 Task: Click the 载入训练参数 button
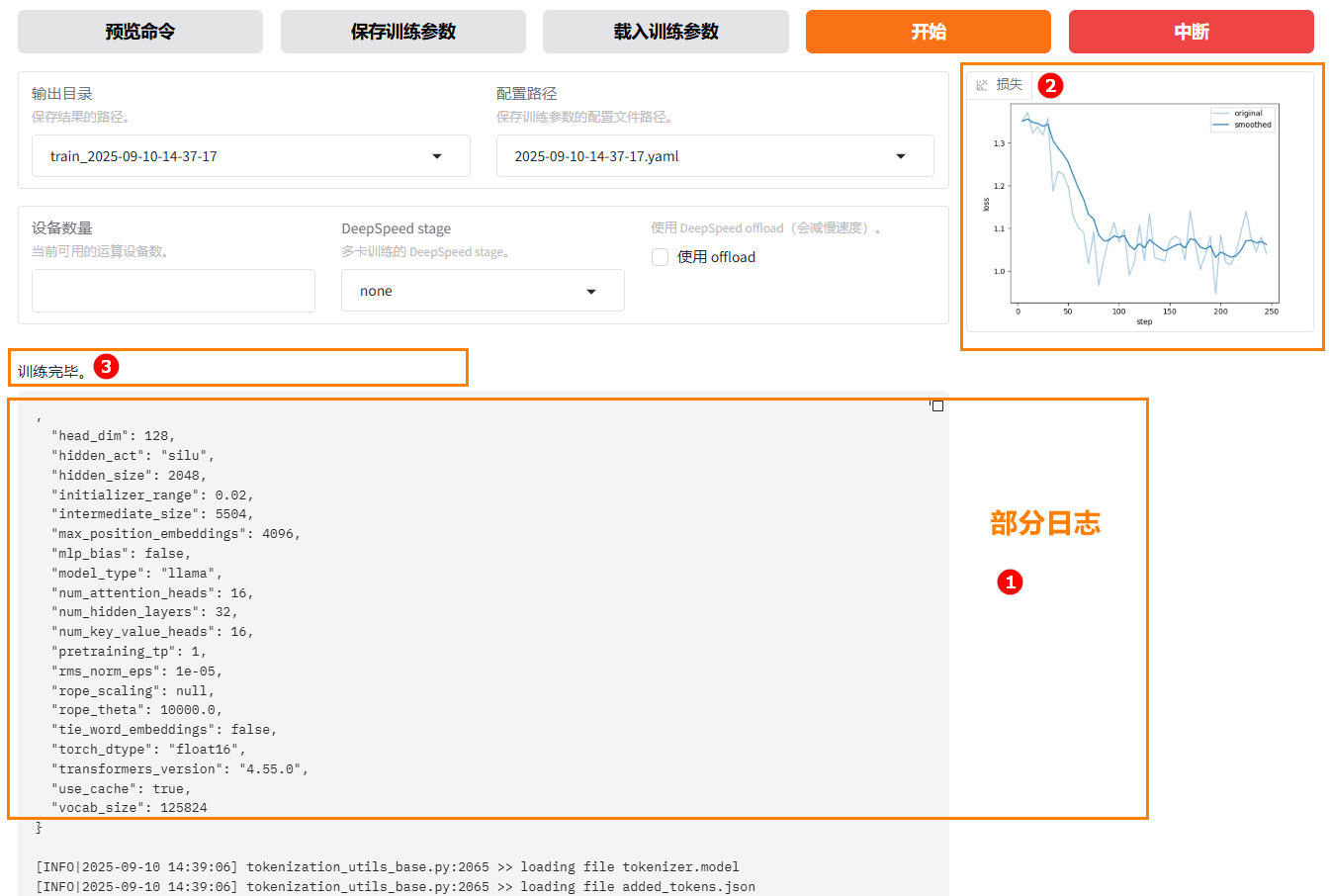pos(665,32)
